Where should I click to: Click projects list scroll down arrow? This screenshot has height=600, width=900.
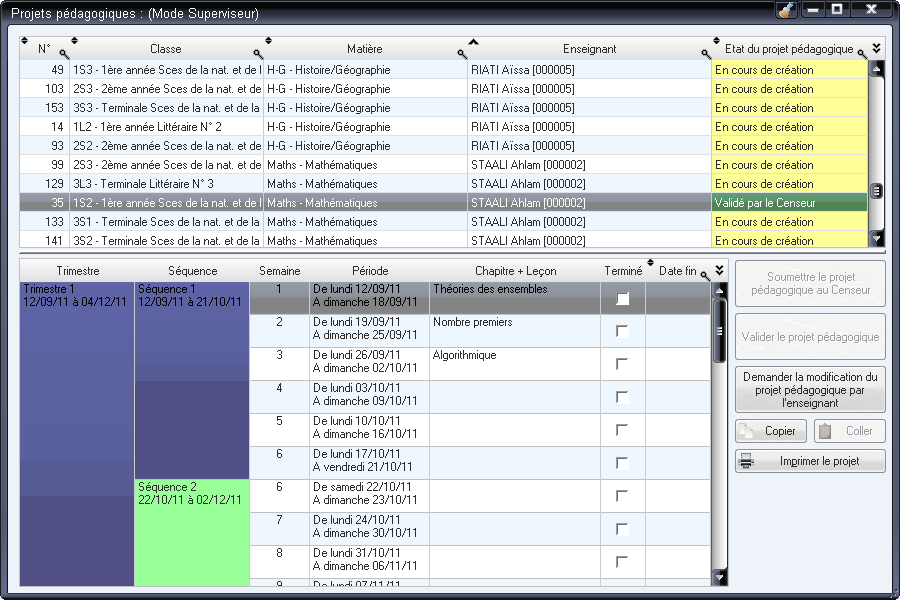(x=876, y=237)
